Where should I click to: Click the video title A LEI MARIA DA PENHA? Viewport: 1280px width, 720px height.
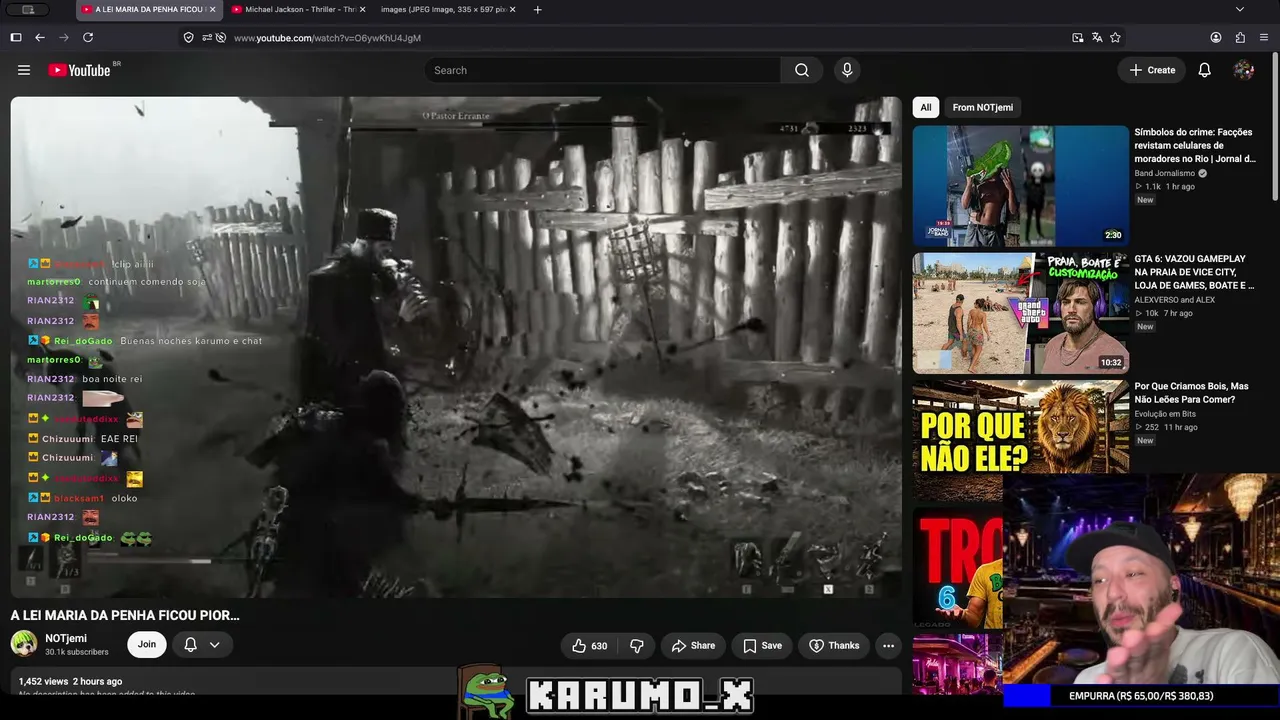click(125, 615)
